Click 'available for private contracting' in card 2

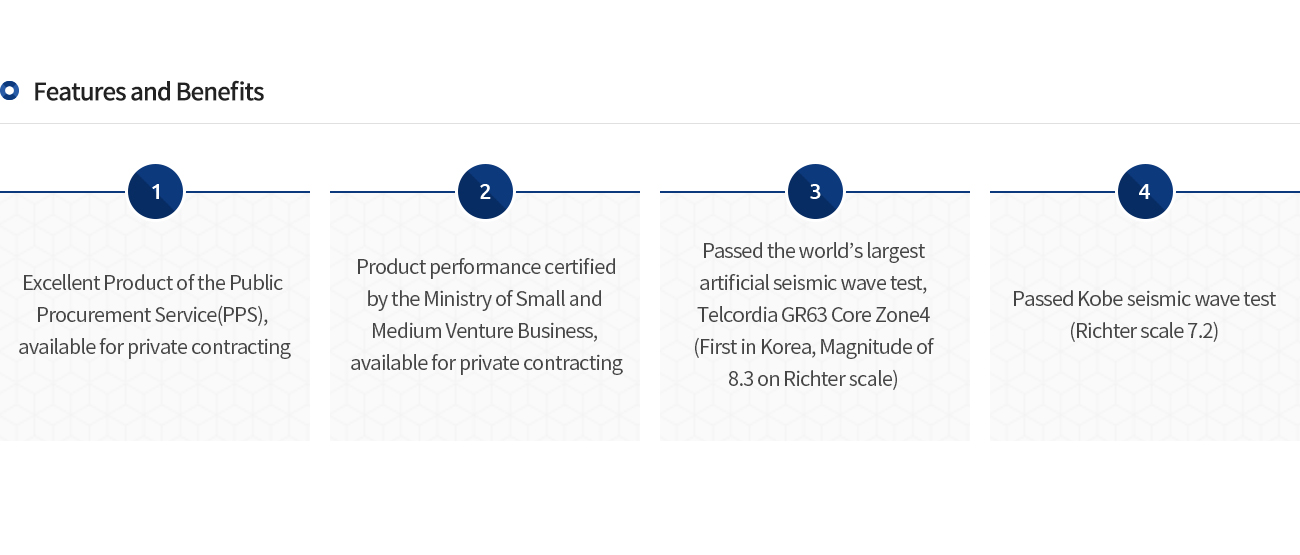tap(486, 363)
